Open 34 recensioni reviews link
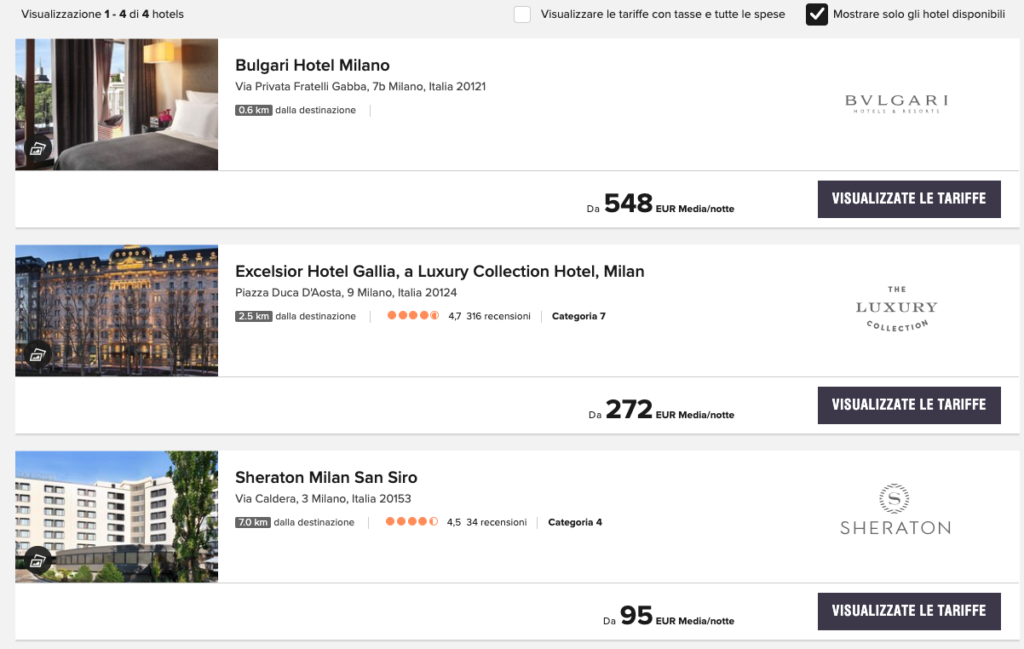1024x649 pixels. 496,522
